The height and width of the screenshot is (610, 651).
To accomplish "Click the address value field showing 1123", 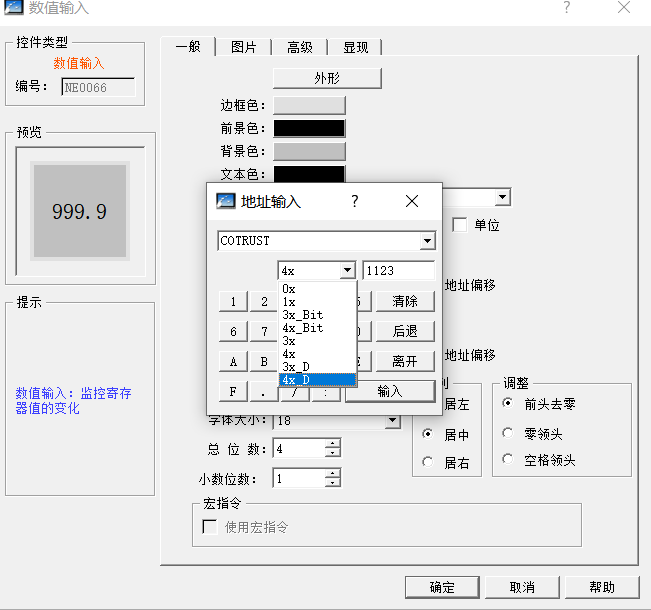I will pyautogui.click(x=399, y=270).
